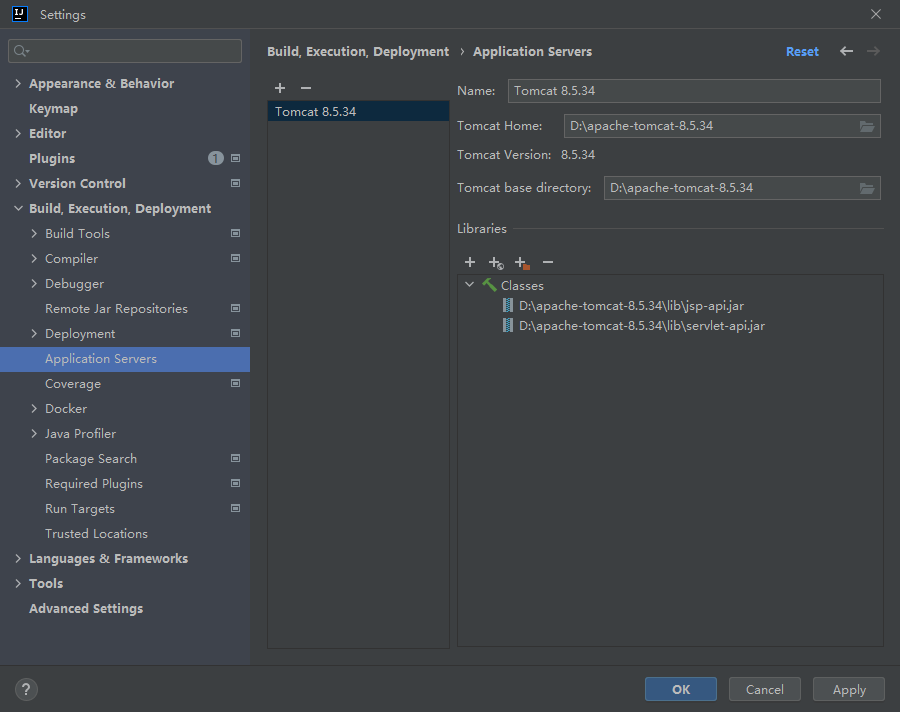Image resolution: width=900 pixels, height=712 pixels.
Task: Open Advanced Settings page
Action: pyautogui.click(x=86, y=609)
